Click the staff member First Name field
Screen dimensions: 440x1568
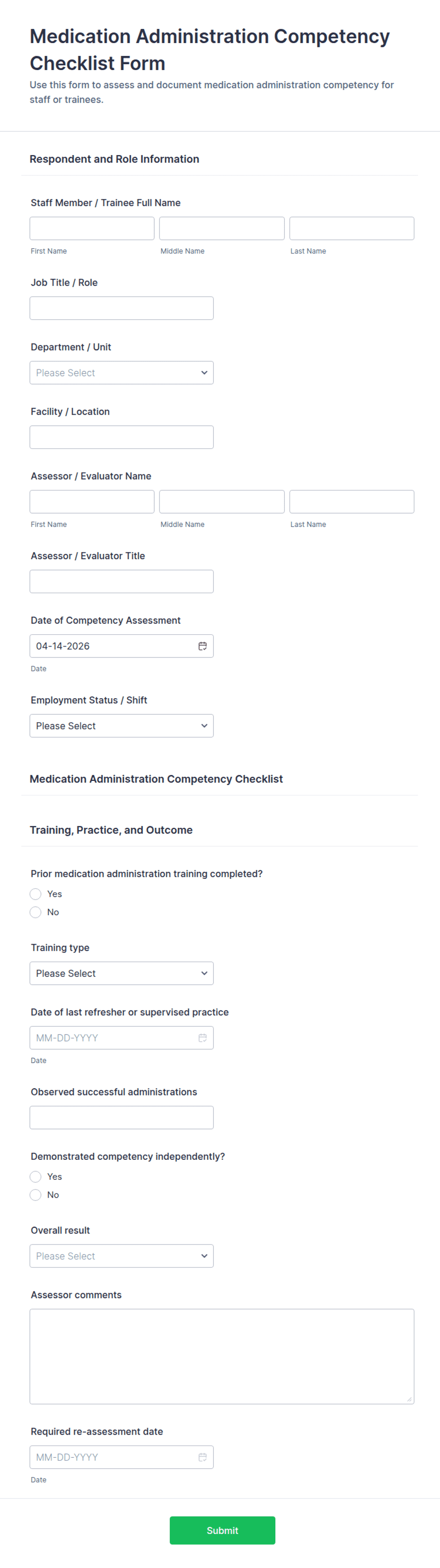[92, 228]
